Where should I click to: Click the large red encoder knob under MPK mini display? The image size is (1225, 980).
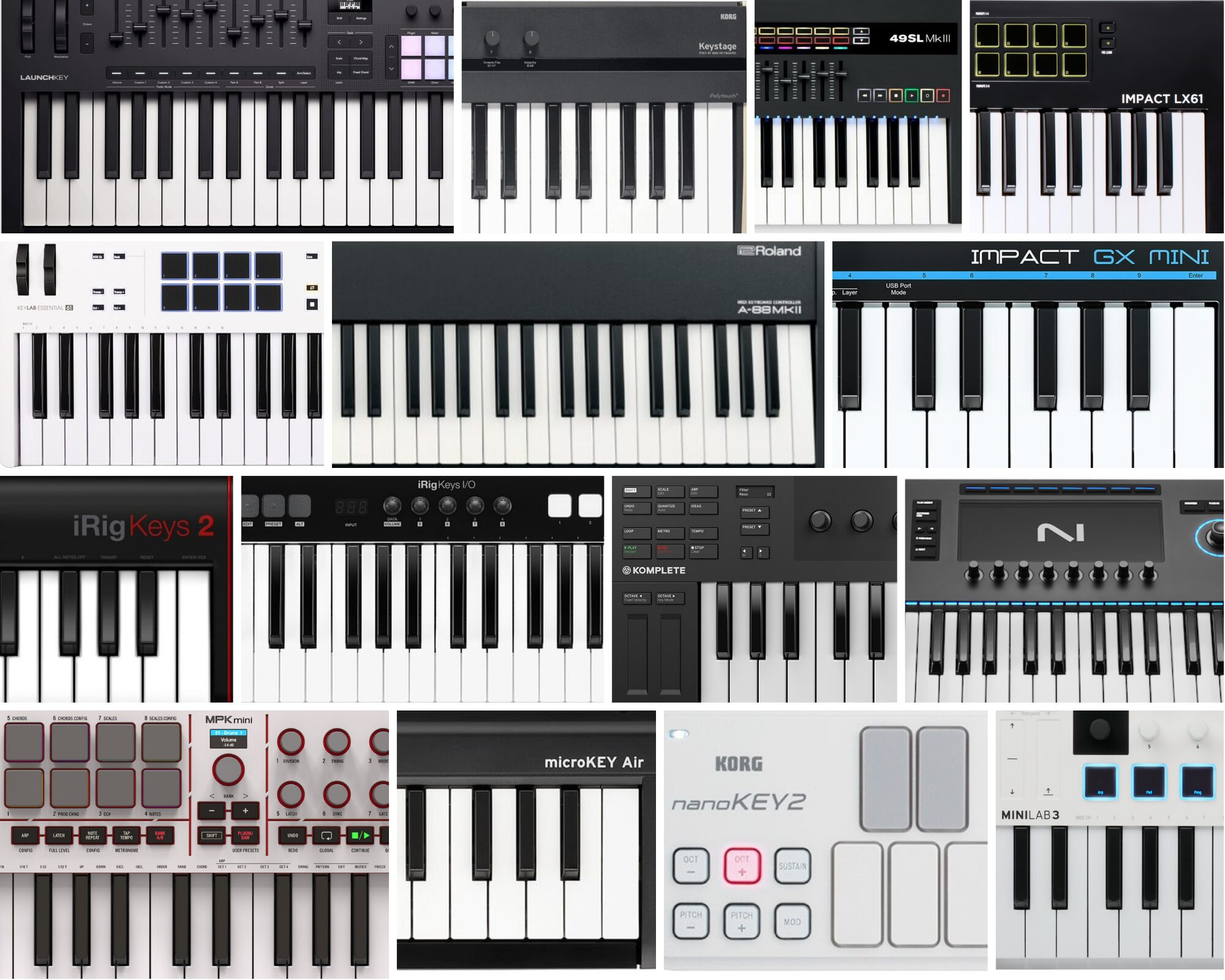(x=228, y=770)
